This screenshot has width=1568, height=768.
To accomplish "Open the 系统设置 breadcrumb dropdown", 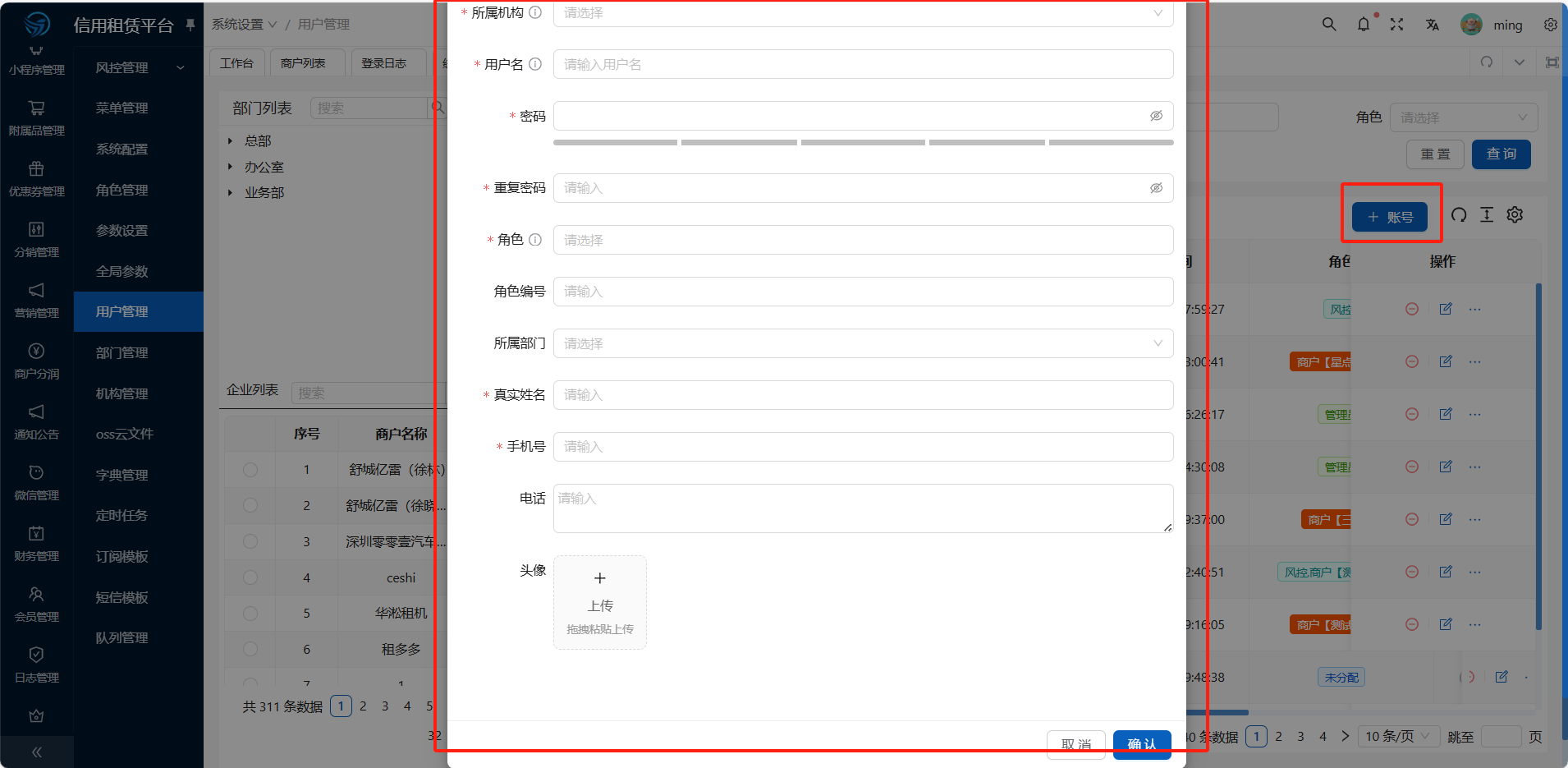I will [245, 25].
